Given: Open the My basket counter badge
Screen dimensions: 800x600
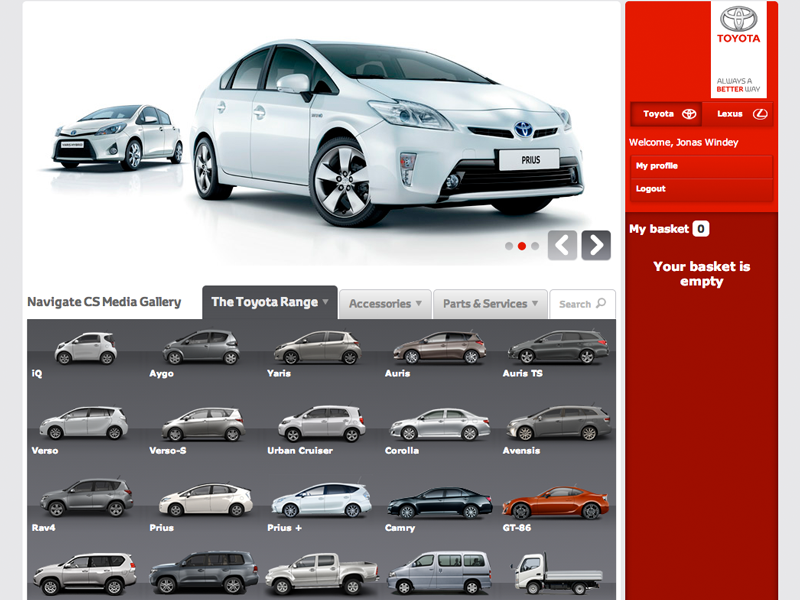Looking at the screenshot, I should click(700, 229).
